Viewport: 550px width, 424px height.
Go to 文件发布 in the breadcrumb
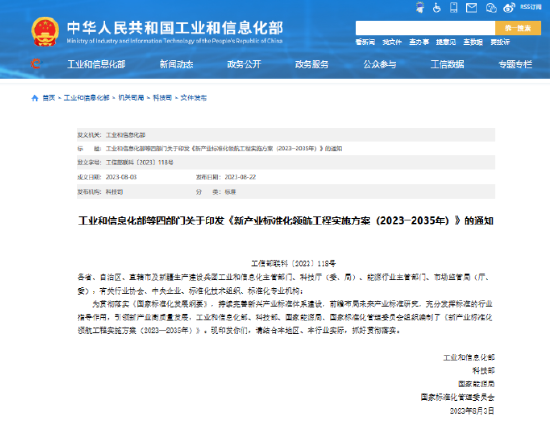tap(194, 98)
